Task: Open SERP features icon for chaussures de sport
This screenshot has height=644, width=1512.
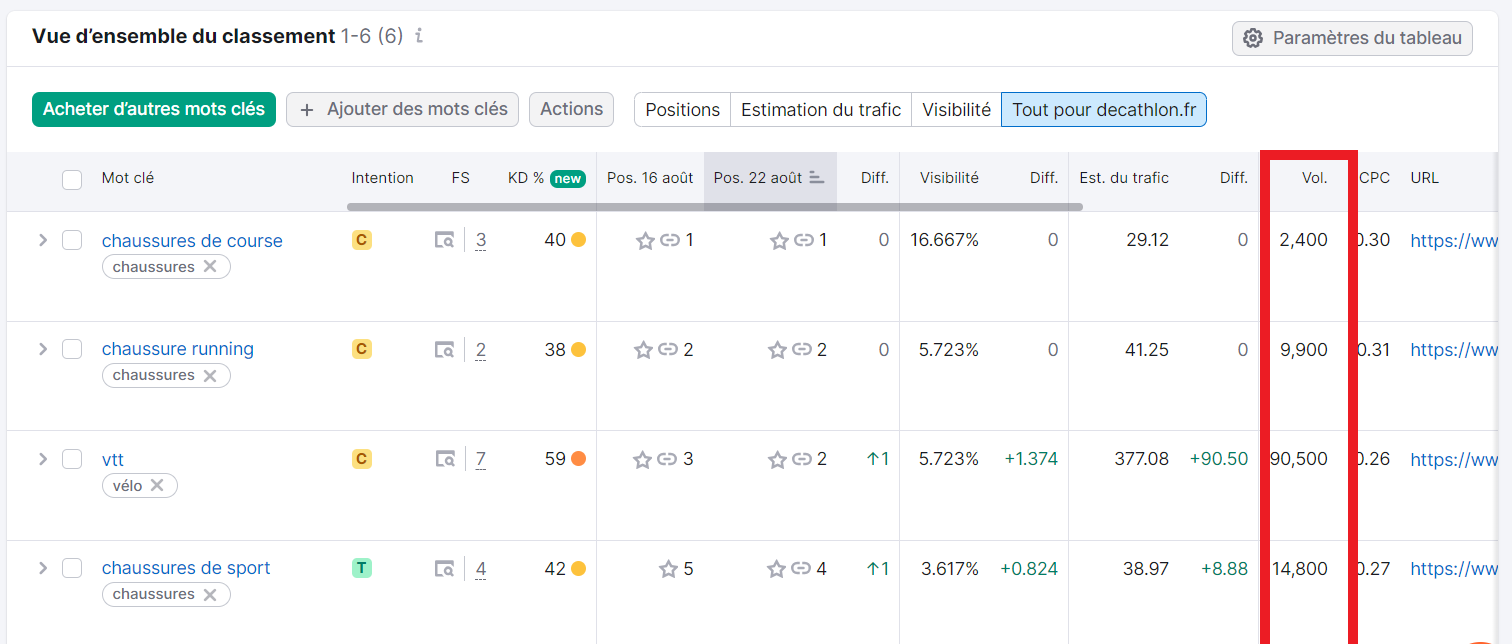Action: [x=445, y=568]
